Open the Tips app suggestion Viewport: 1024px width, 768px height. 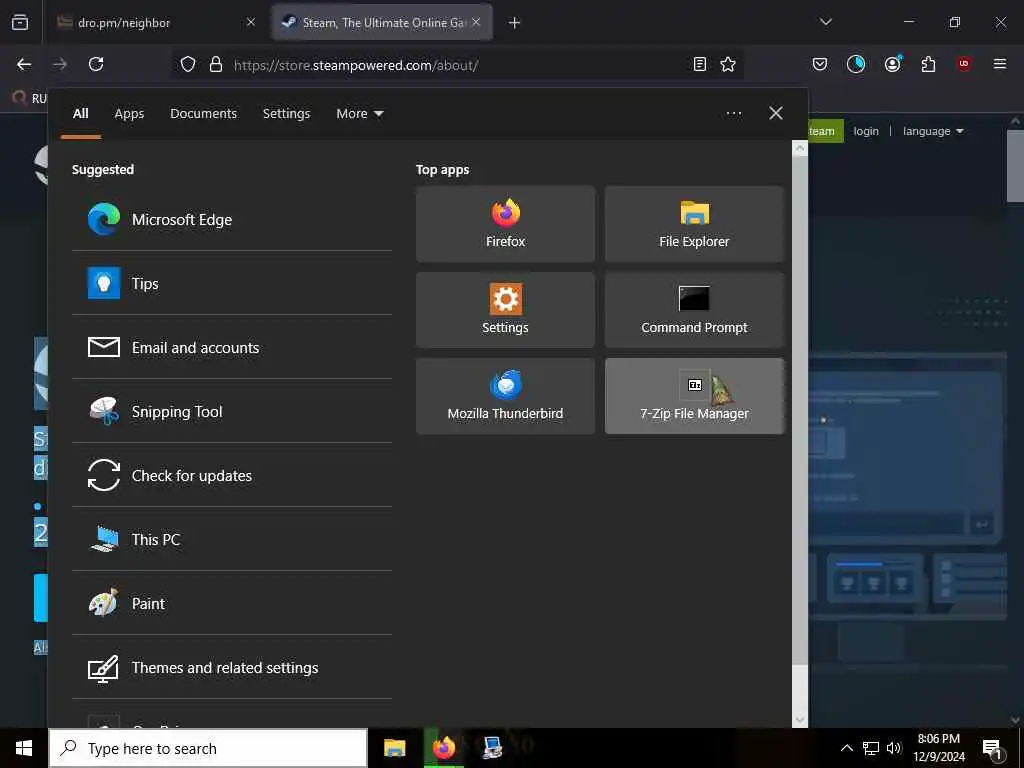pyautogui.click(x=232, y=283)
